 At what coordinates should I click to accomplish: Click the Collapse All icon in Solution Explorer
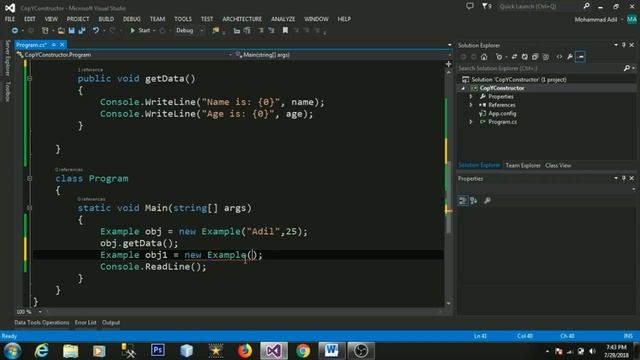tap(535, 57)
